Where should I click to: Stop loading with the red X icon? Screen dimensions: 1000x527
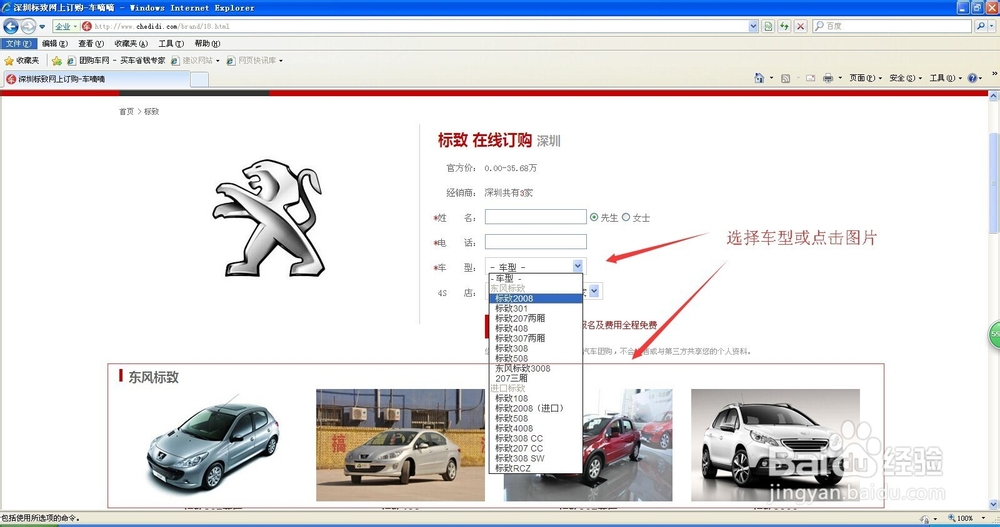pyautogui.click(x=800, y=26)
